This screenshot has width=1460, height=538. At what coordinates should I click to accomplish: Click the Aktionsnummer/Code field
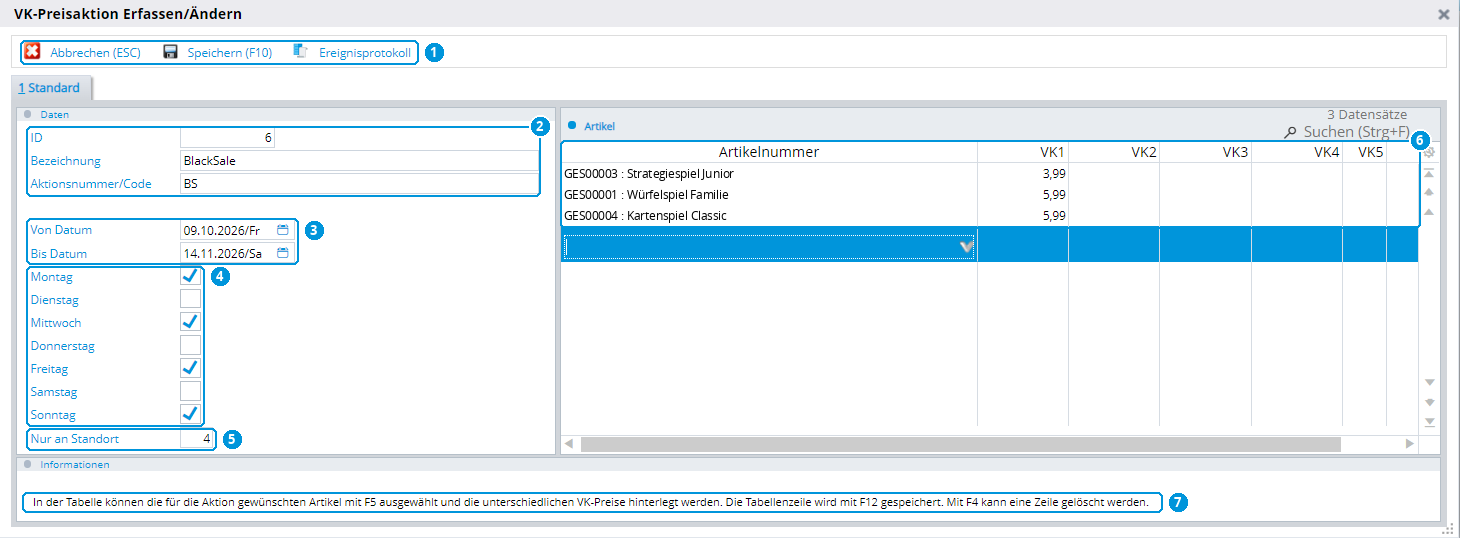(x=358, y=184)
